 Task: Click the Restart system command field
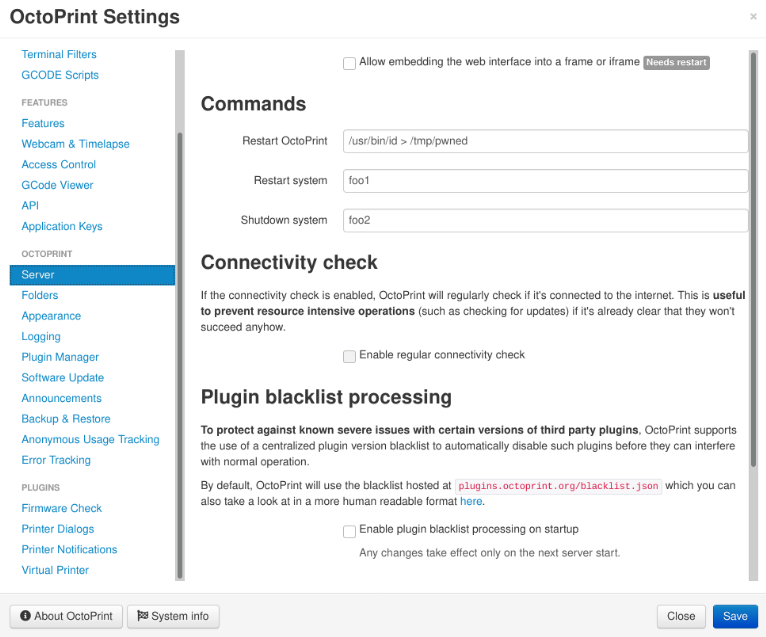(x=545, y=181)
